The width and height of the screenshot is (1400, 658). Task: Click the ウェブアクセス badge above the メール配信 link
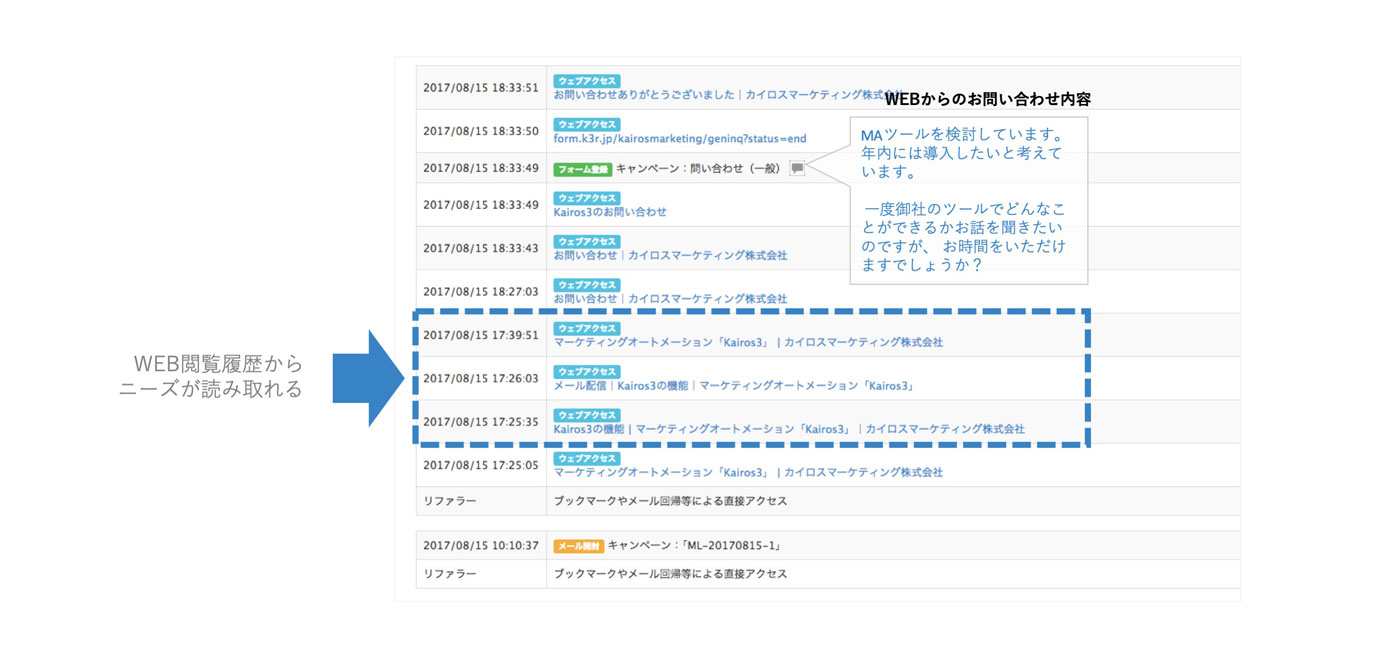587,372
